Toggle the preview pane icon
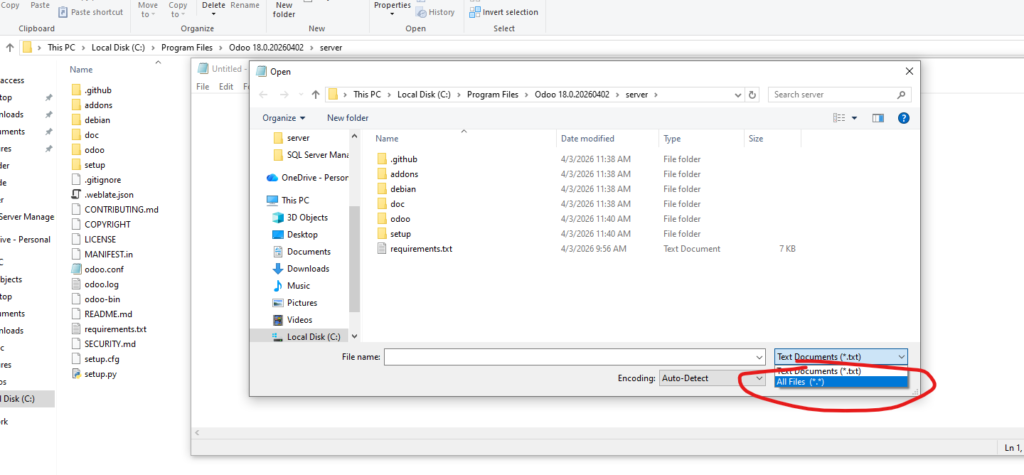 pyautogui.click(x=878, y=118)
